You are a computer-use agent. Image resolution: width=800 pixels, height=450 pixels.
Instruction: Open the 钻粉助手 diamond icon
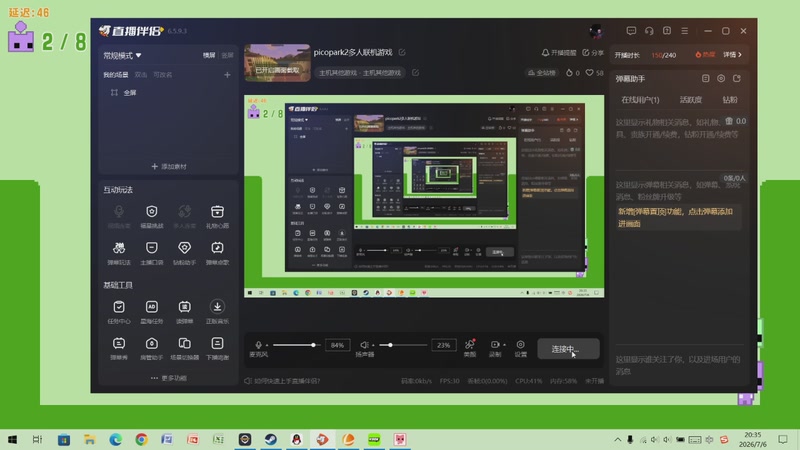point(184,248)
